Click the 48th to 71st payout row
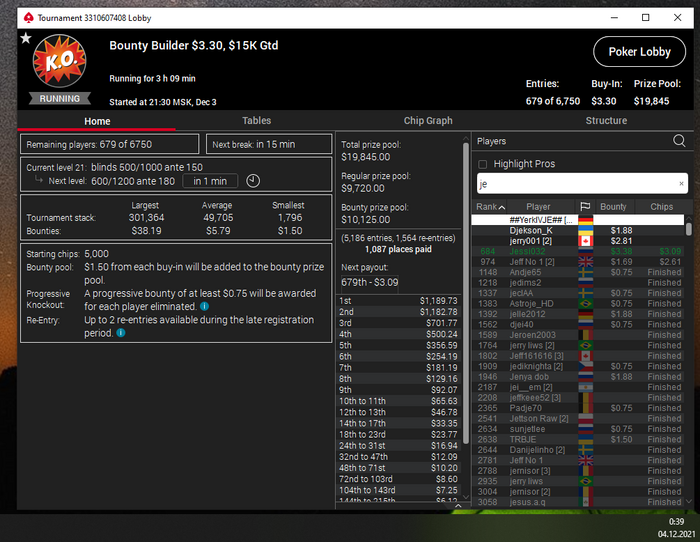 (398, 468)
